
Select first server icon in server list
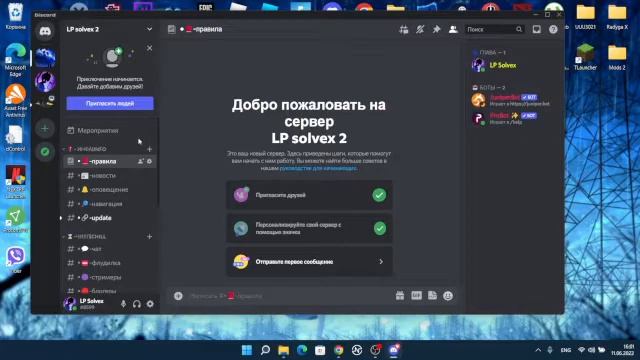[45, 58]
